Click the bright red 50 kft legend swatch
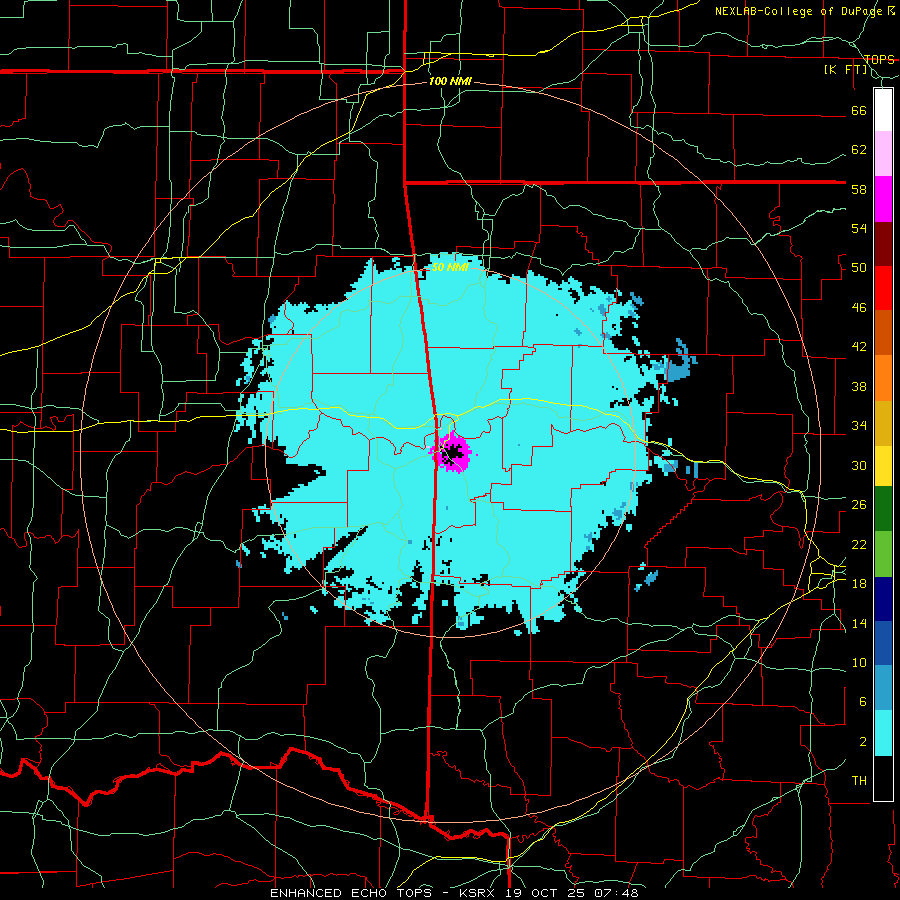Viewport: 900px width, 900px height. [x=883, y=289]
